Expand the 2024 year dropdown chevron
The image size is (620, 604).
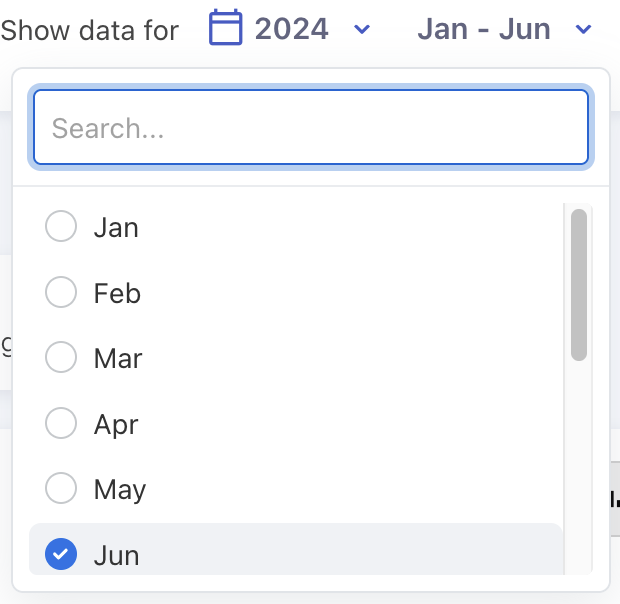(363, 29)
